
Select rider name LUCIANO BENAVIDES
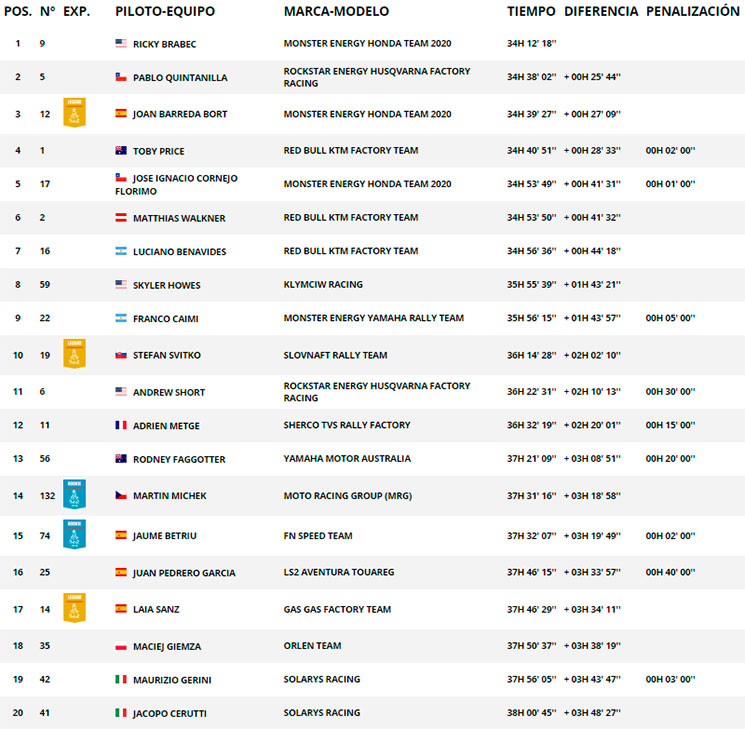tap(180, 251)
